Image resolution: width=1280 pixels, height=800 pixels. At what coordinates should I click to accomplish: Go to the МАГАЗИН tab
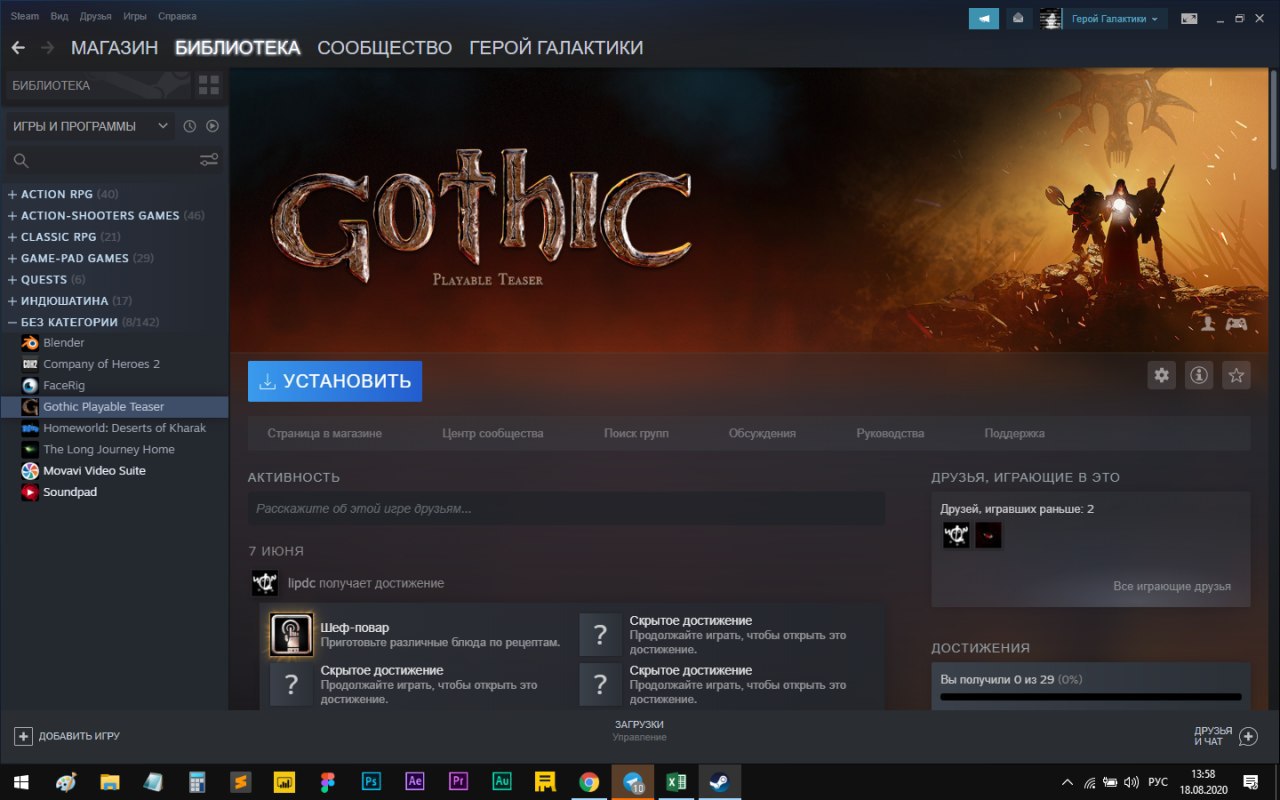coord(114,47)
